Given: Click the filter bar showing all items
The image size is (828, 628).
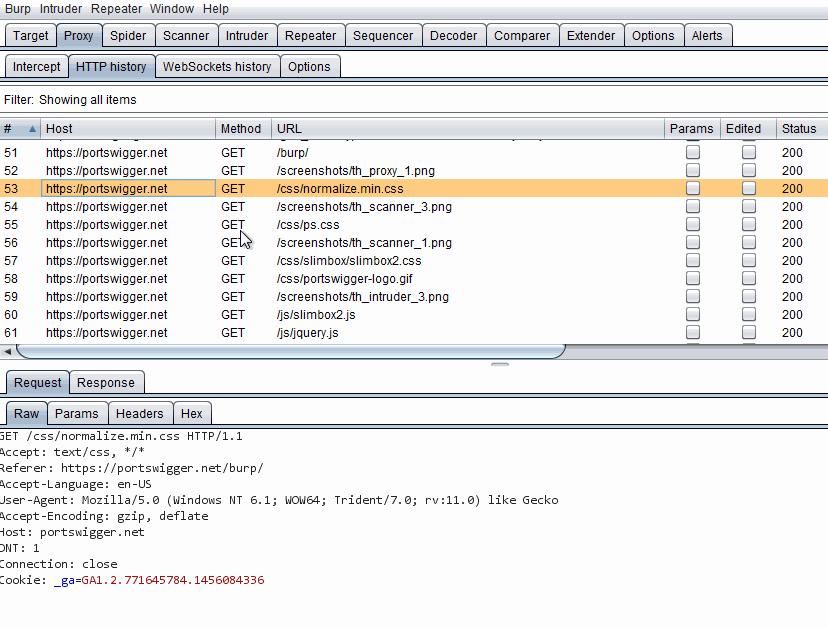Looking at the screenshot, I should (70, 100).
